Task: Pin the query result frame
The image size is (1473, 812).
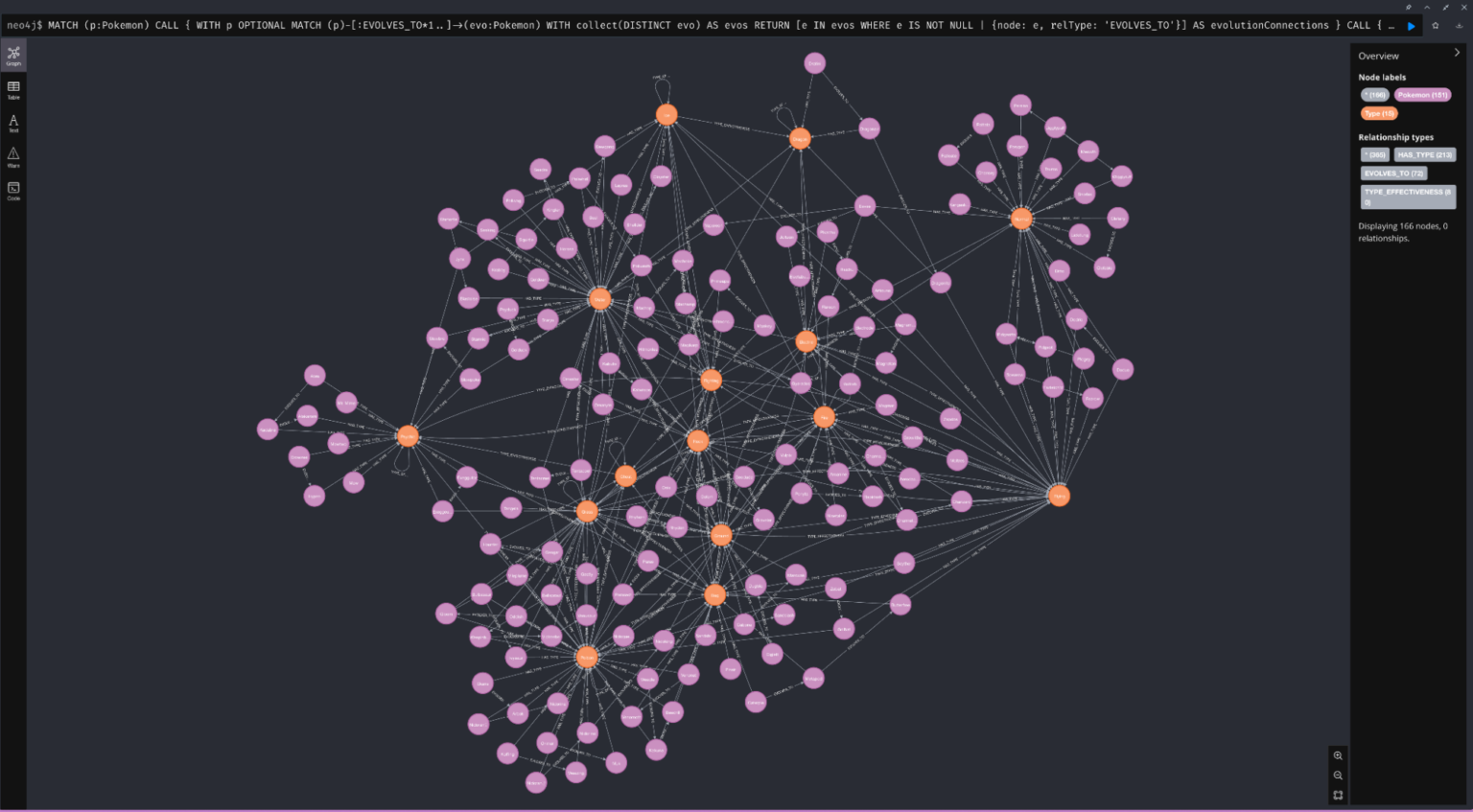Action: (1409, 7)
